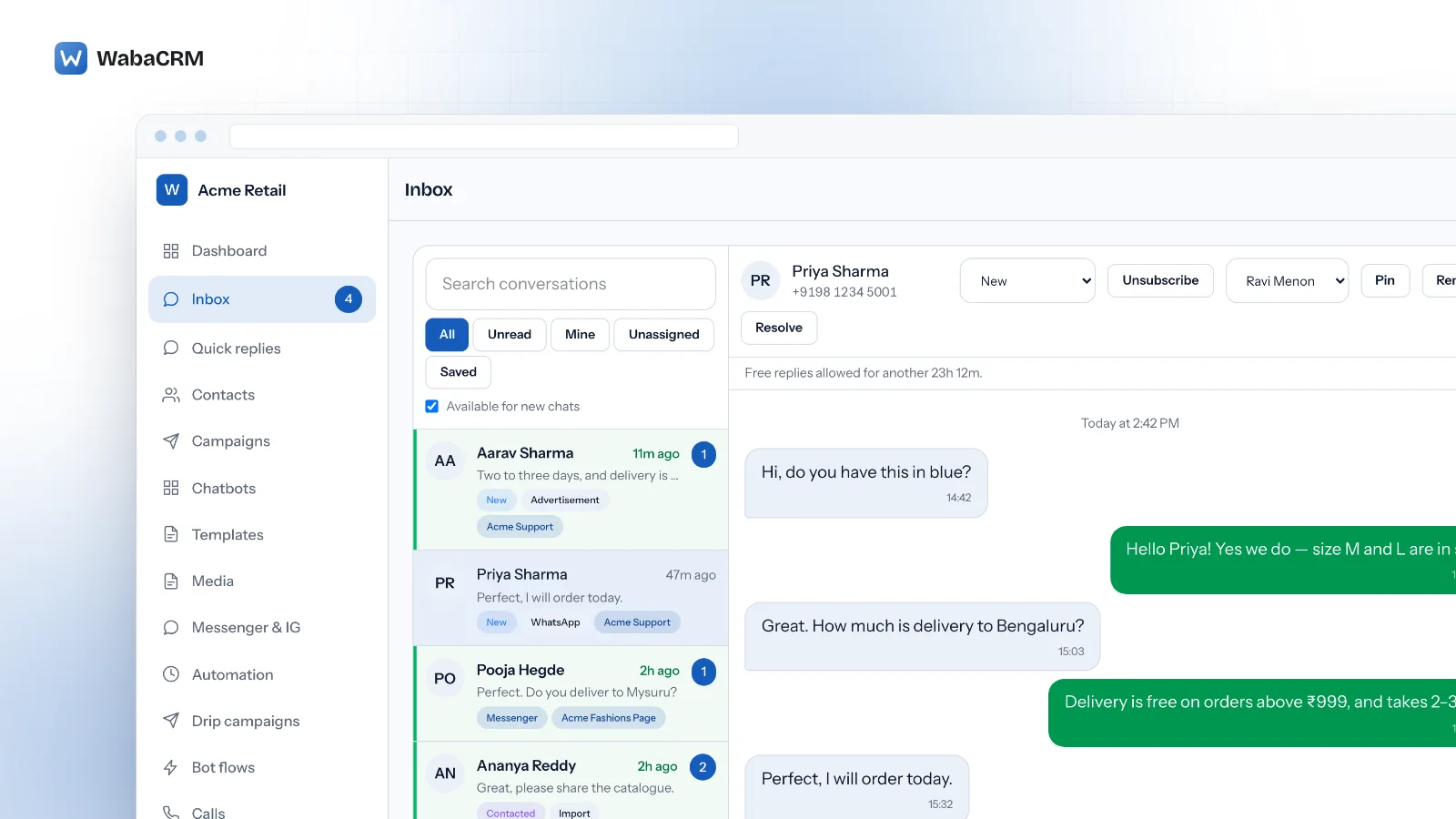The width and height of the screenshot is (1456, 819).
Task: Click 'Great. How much is delivery to Bengaluru?' message
Action: [x=923, y=637]
